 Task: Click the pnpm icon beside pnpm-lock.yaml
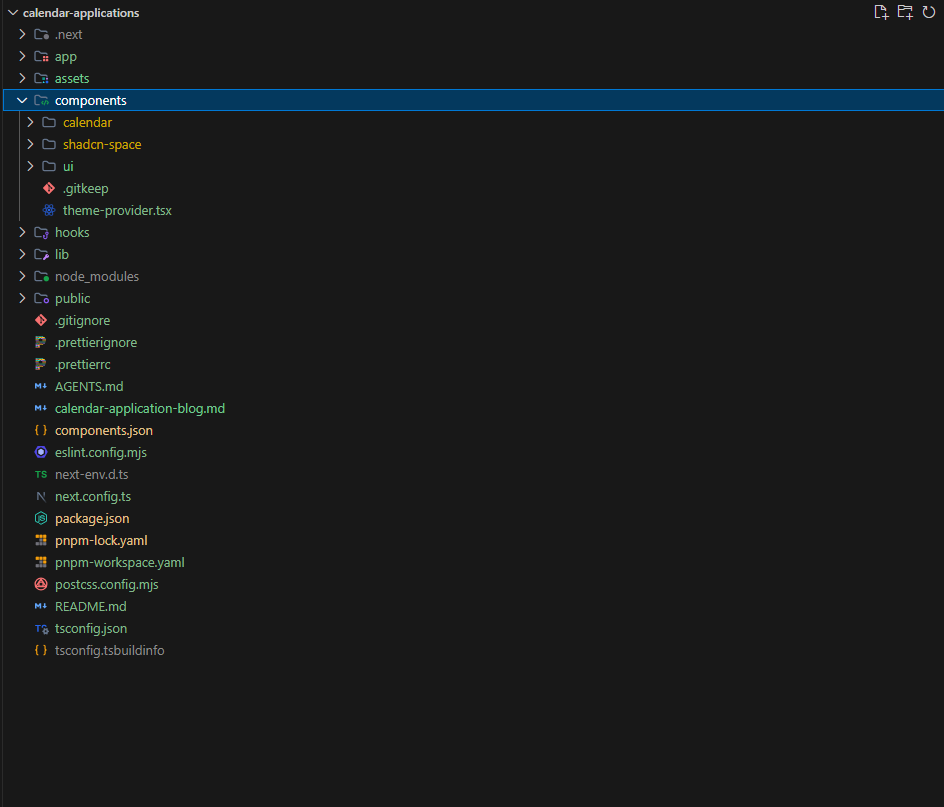(41, 540)
